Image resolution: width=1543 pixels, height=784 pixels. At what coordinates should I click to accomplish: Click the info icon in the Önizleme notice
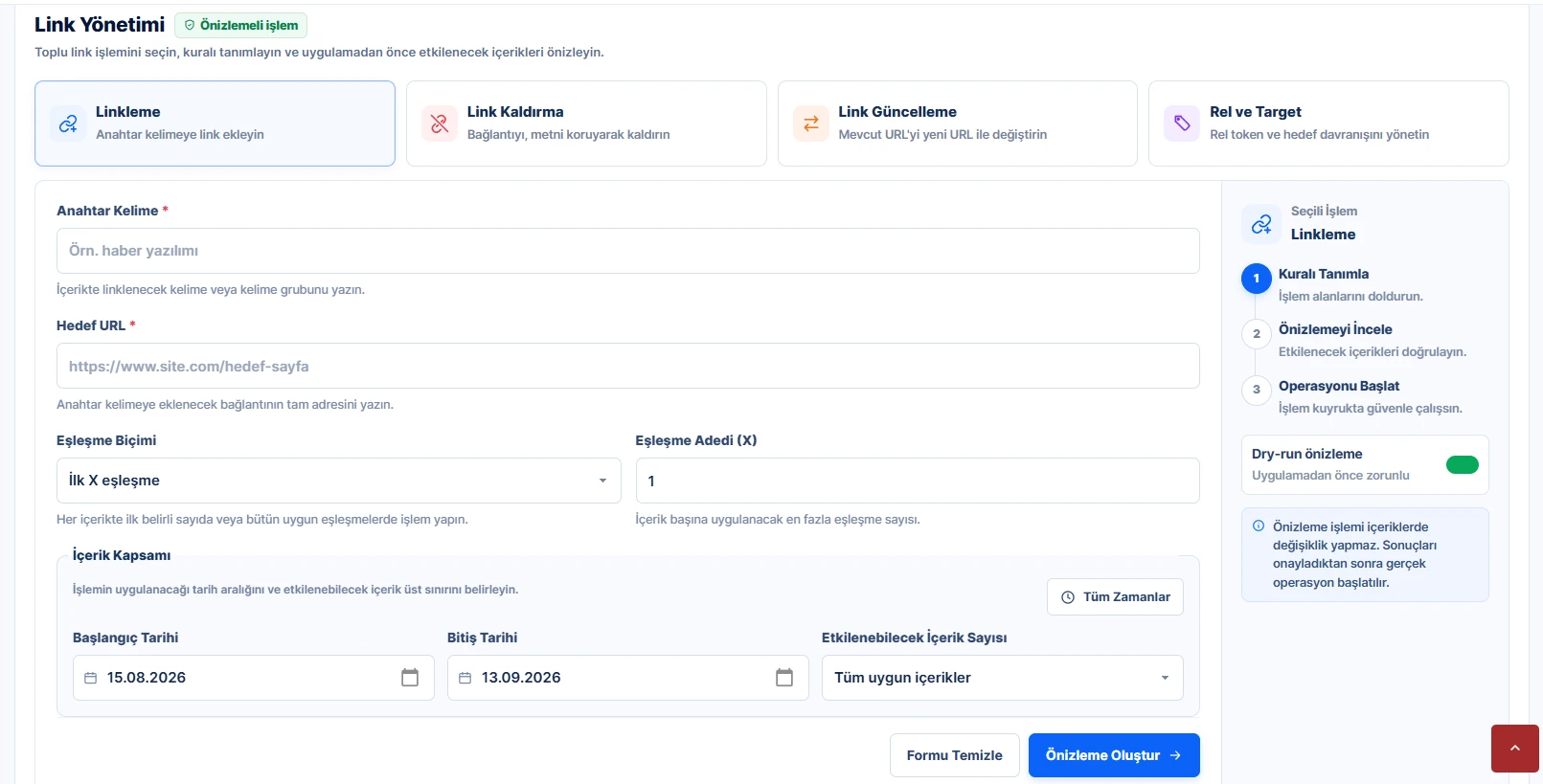[x=1259, y=526]
